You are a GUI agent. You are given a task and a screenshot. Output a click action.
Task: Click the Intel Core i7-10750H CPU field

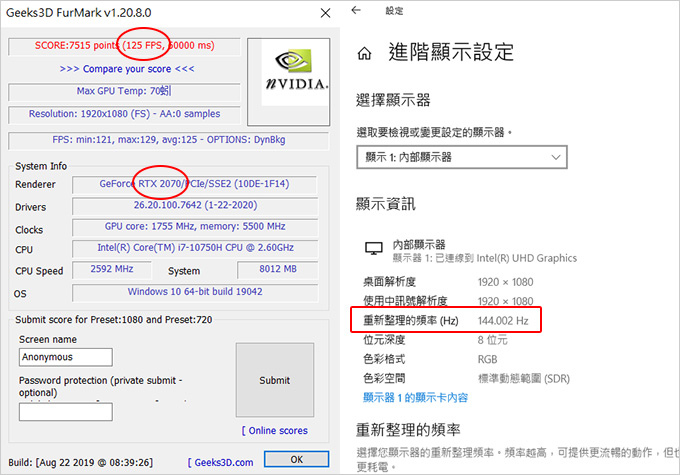195,248
